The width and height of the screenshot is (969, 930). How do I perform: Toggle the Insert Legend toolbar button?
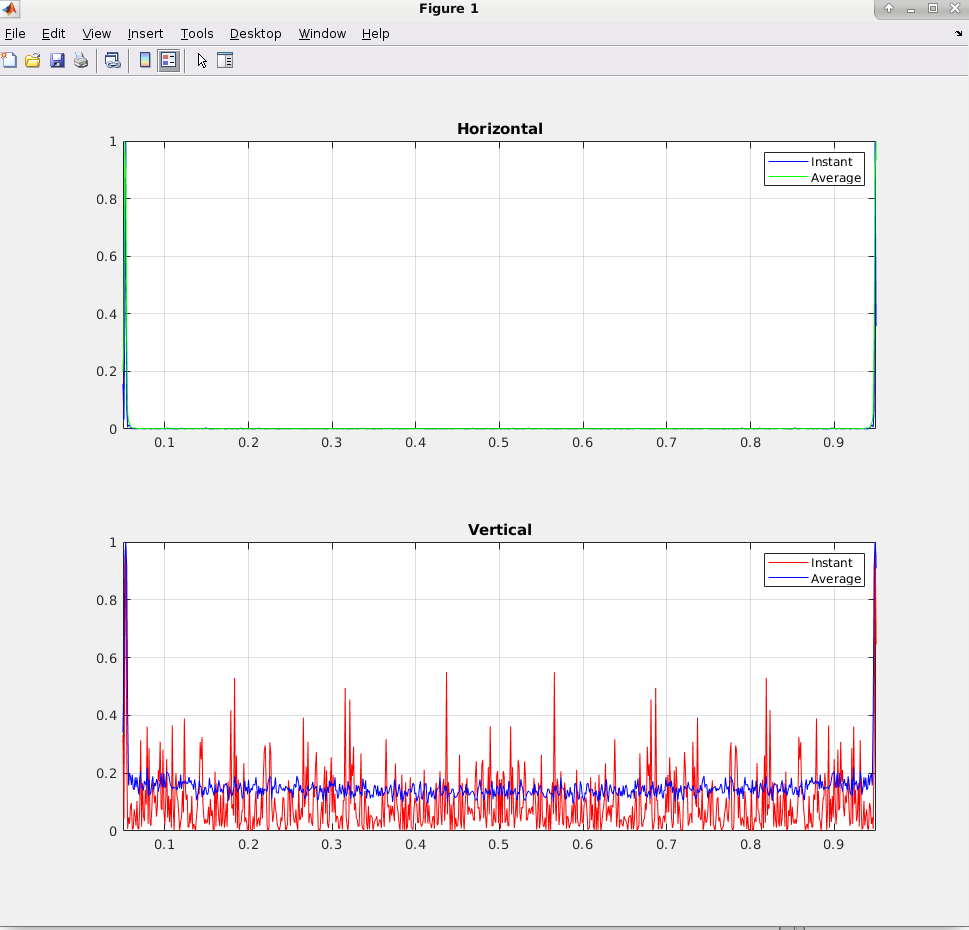[x=168, y=61]
